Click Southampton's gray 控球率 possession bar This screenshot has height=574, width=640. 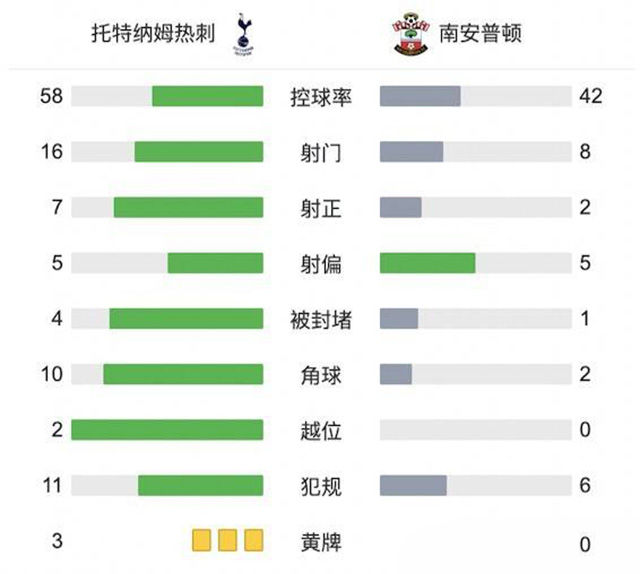420,96
